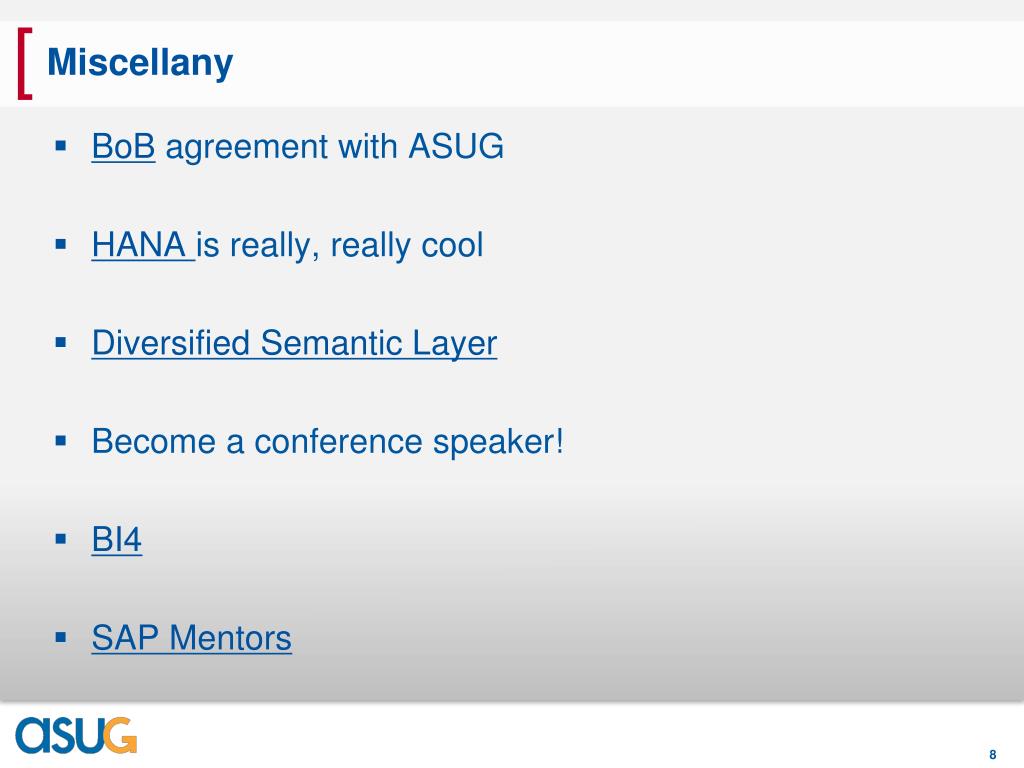Screen dimensions: 1024x768
Task: Click bullet beside Become a conference speaker
Action: 61,441
